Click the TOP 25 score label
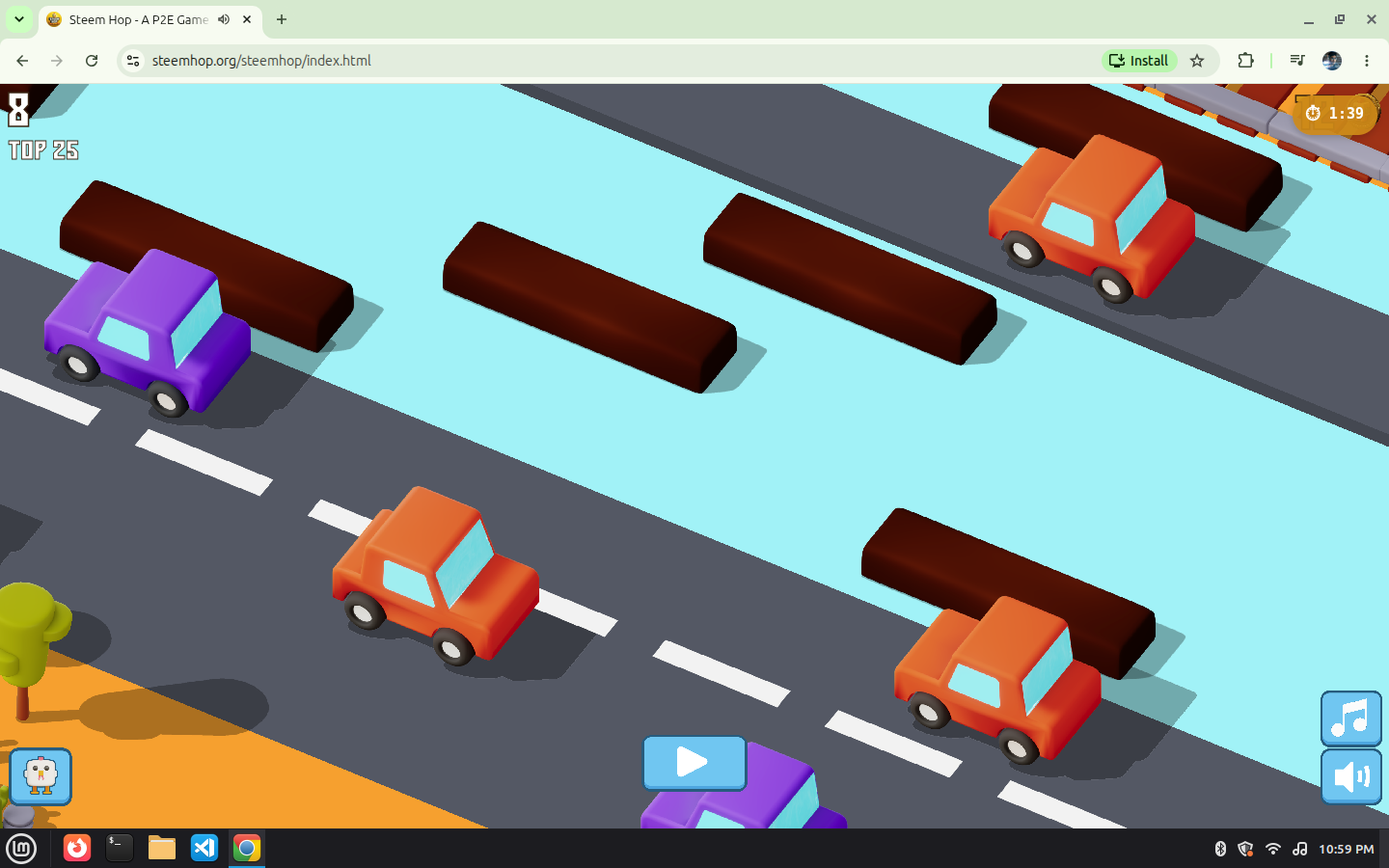The width and height of the screenshot is (1389, 868). [43, 150]
